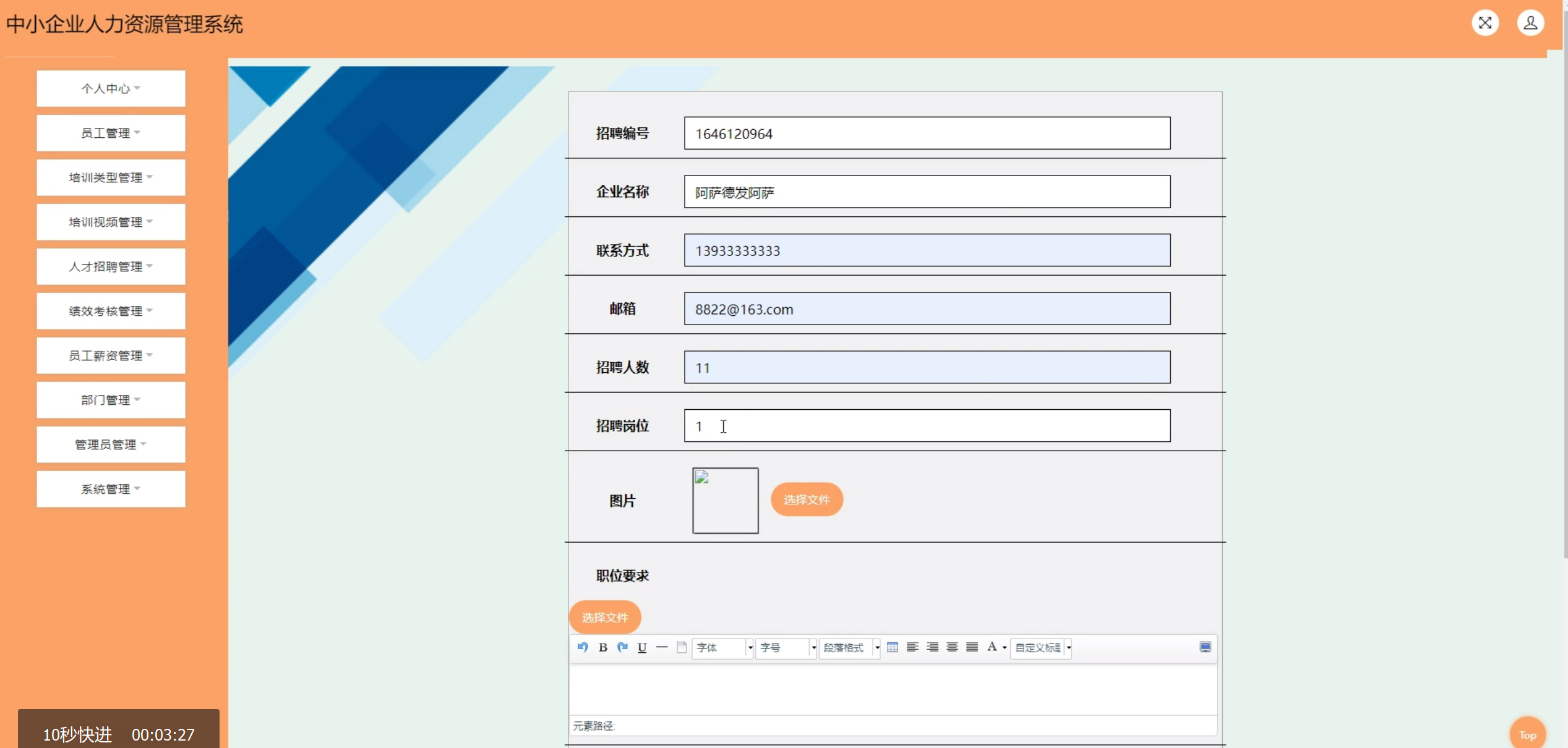The width and height of the screenshot is (1568, 748).
Task: Insert a table via editor toolbar
Action: [892, 647]
